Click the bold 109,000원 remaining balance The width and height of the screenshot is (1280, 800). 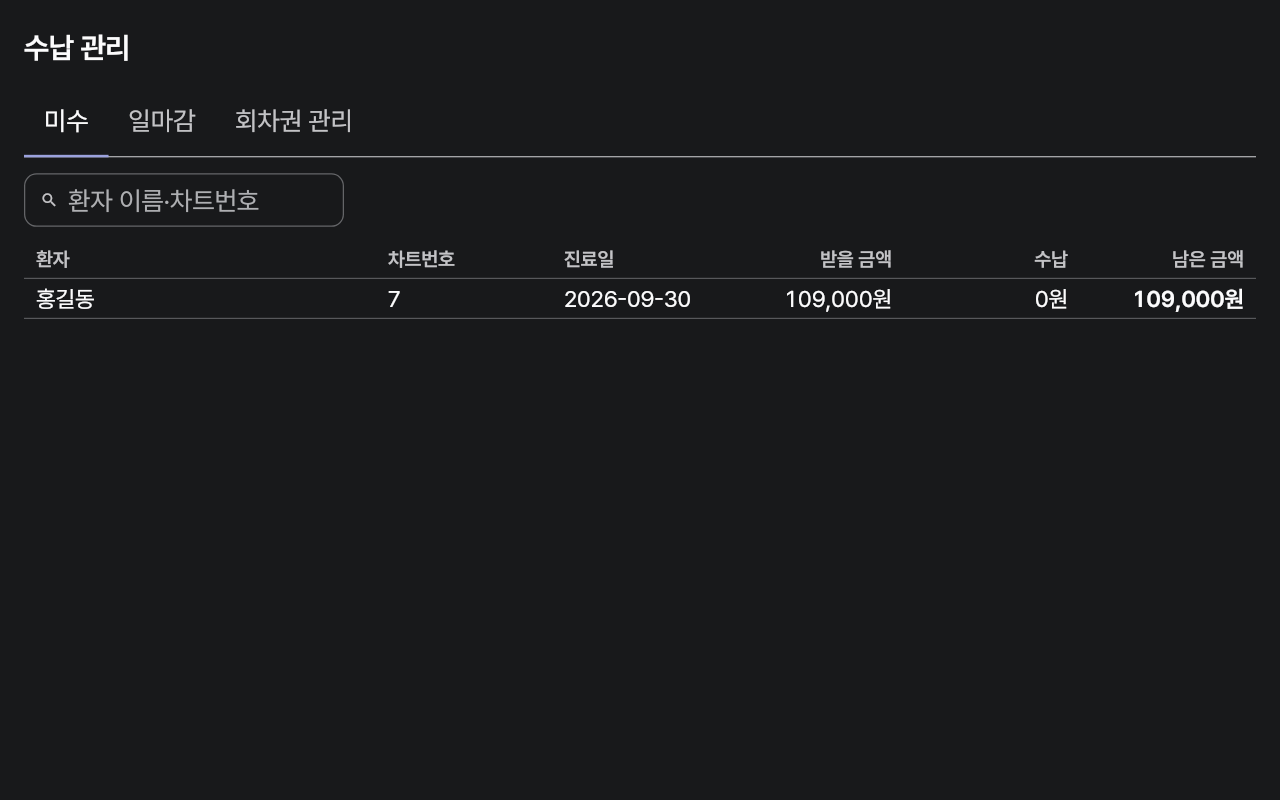click(x=1188, y=299)
